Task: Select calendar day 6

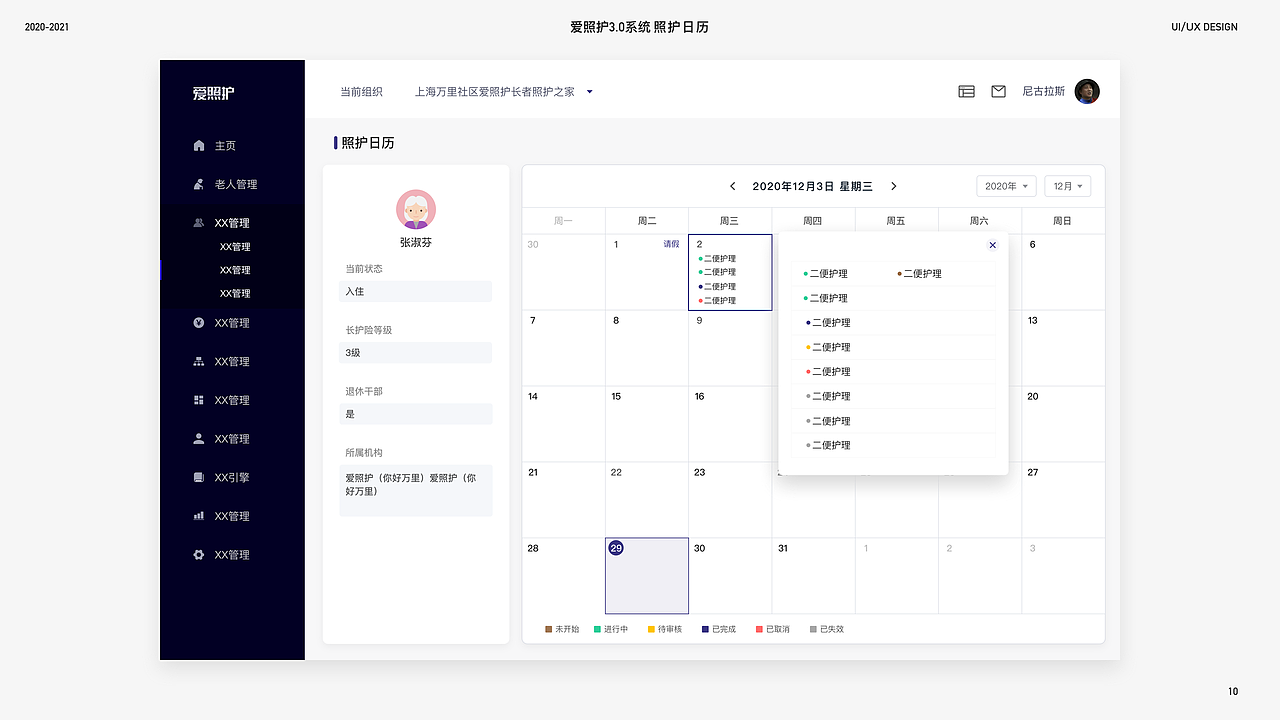Action: pos(1063,272)
